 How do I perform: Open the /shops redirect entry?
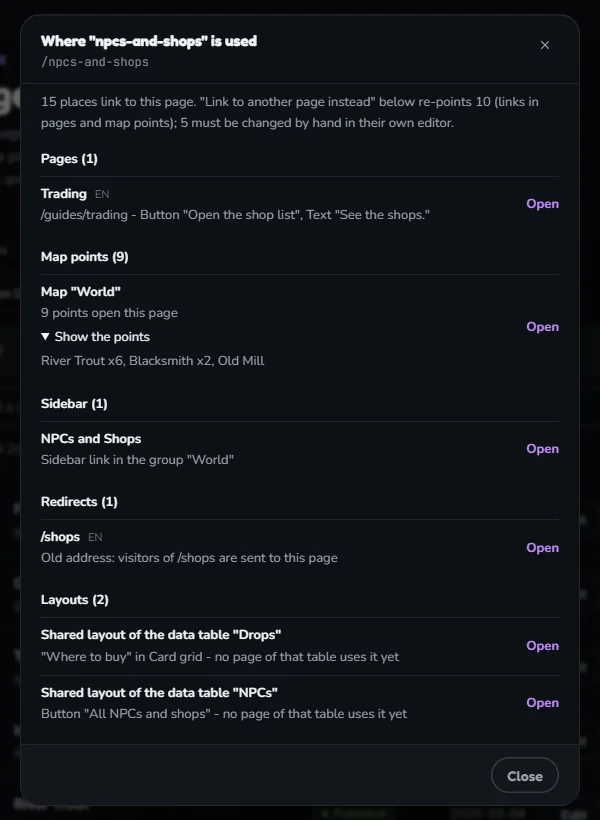(x=542, y=548)
